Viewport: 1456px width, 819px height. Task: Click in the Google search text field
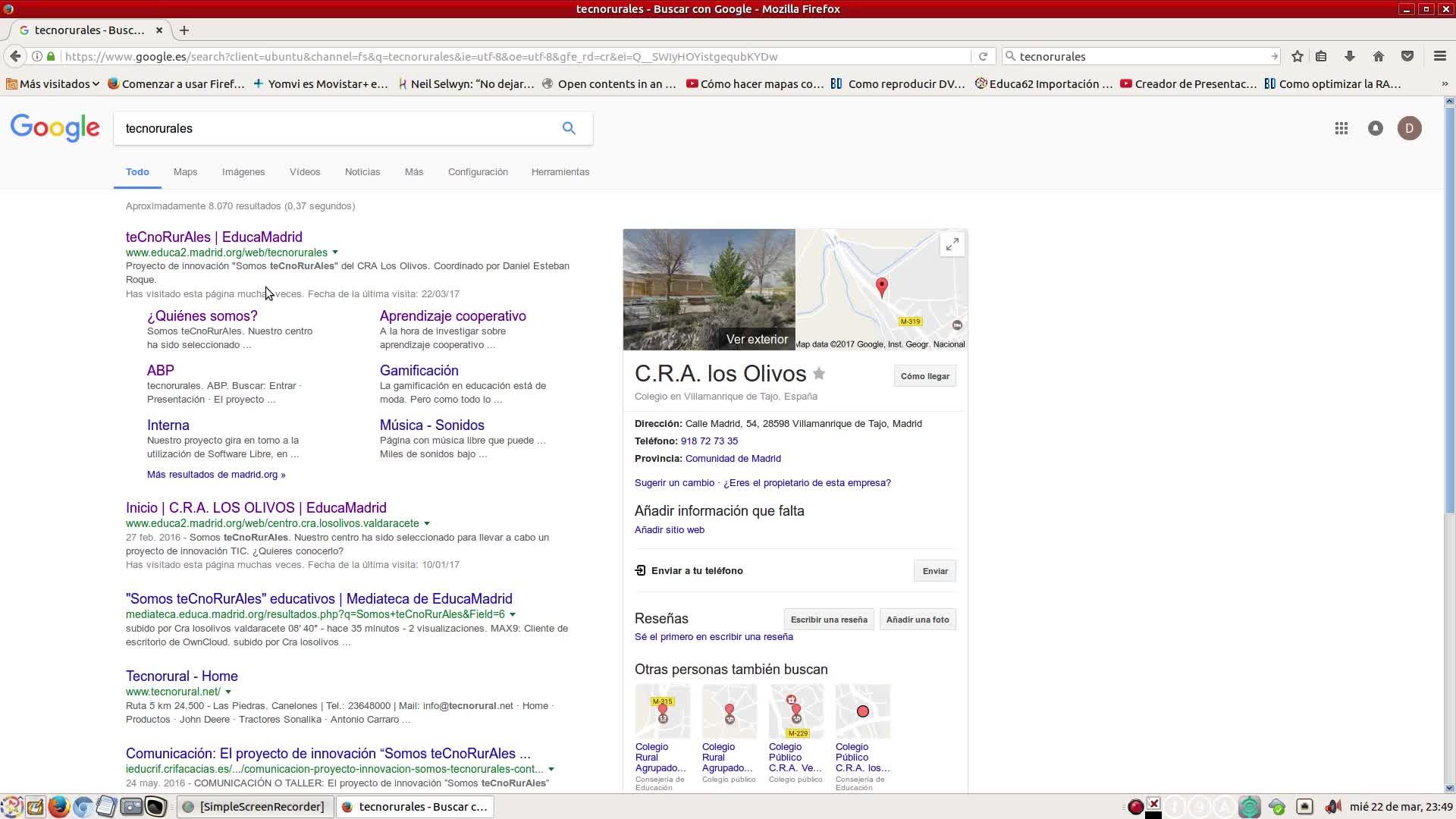click(334, 128)
